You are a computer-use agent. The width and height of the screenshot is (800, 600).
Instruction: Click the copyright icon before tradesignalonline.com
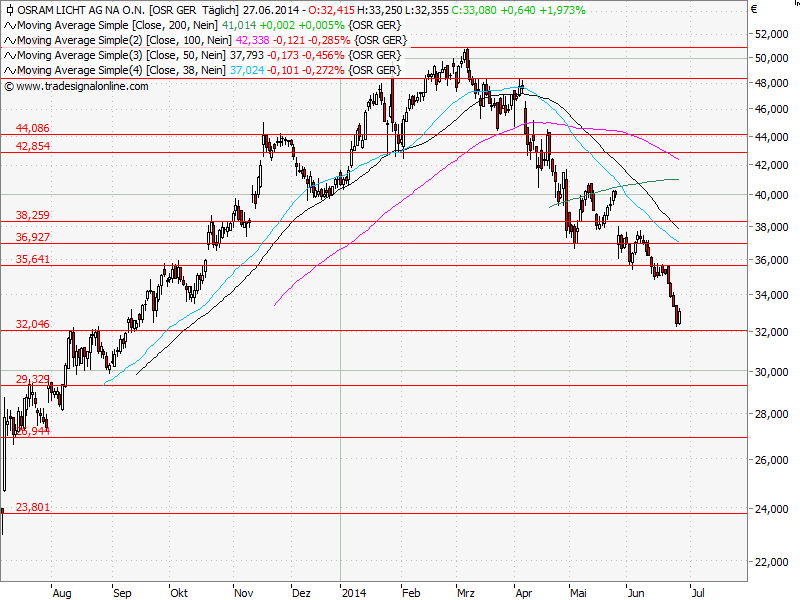pos(9,85)
